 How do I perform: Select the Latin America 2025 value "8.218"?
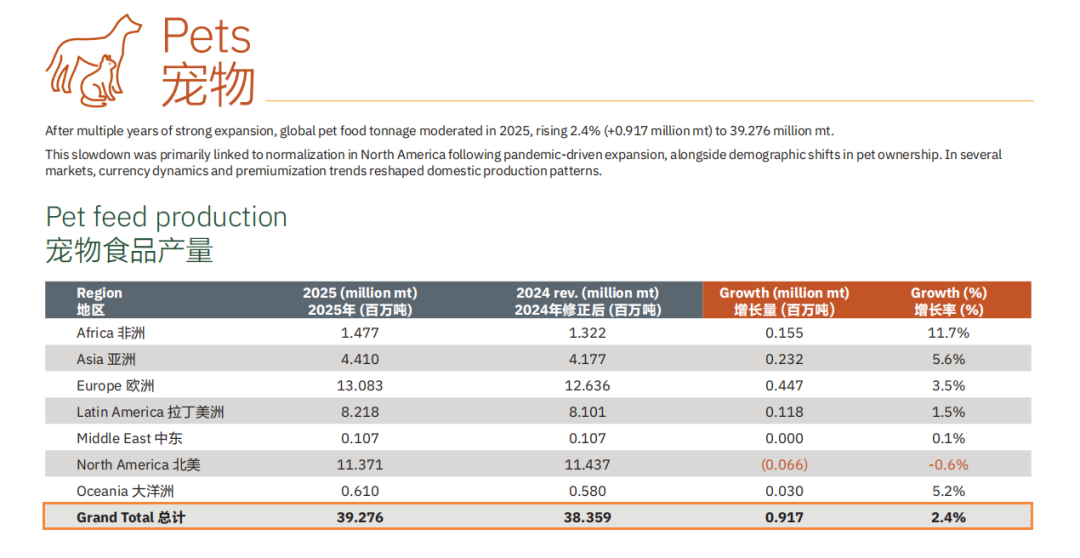360,412
